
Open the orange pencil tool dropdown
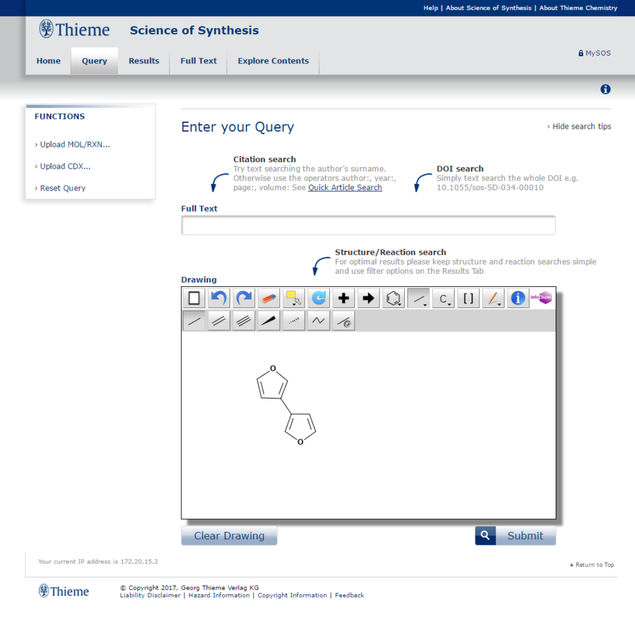493,298
